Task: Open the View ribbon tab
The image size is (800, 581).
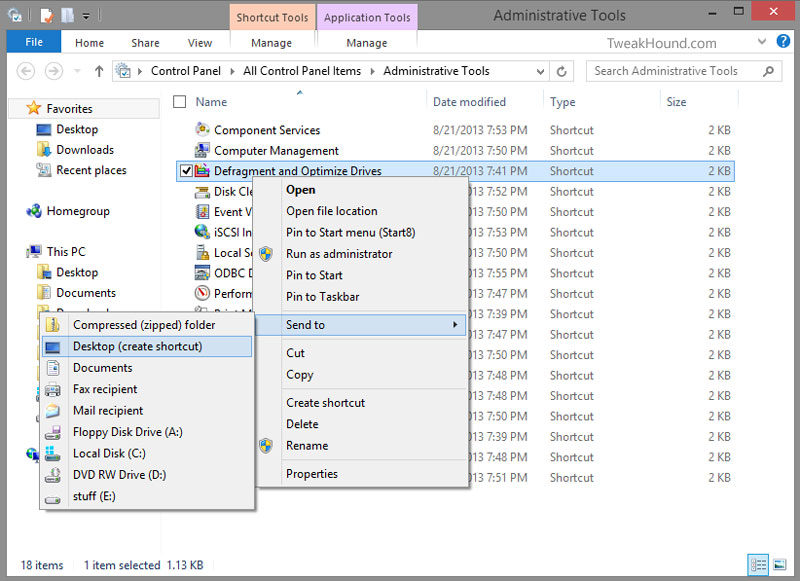Action: point(200,43)
